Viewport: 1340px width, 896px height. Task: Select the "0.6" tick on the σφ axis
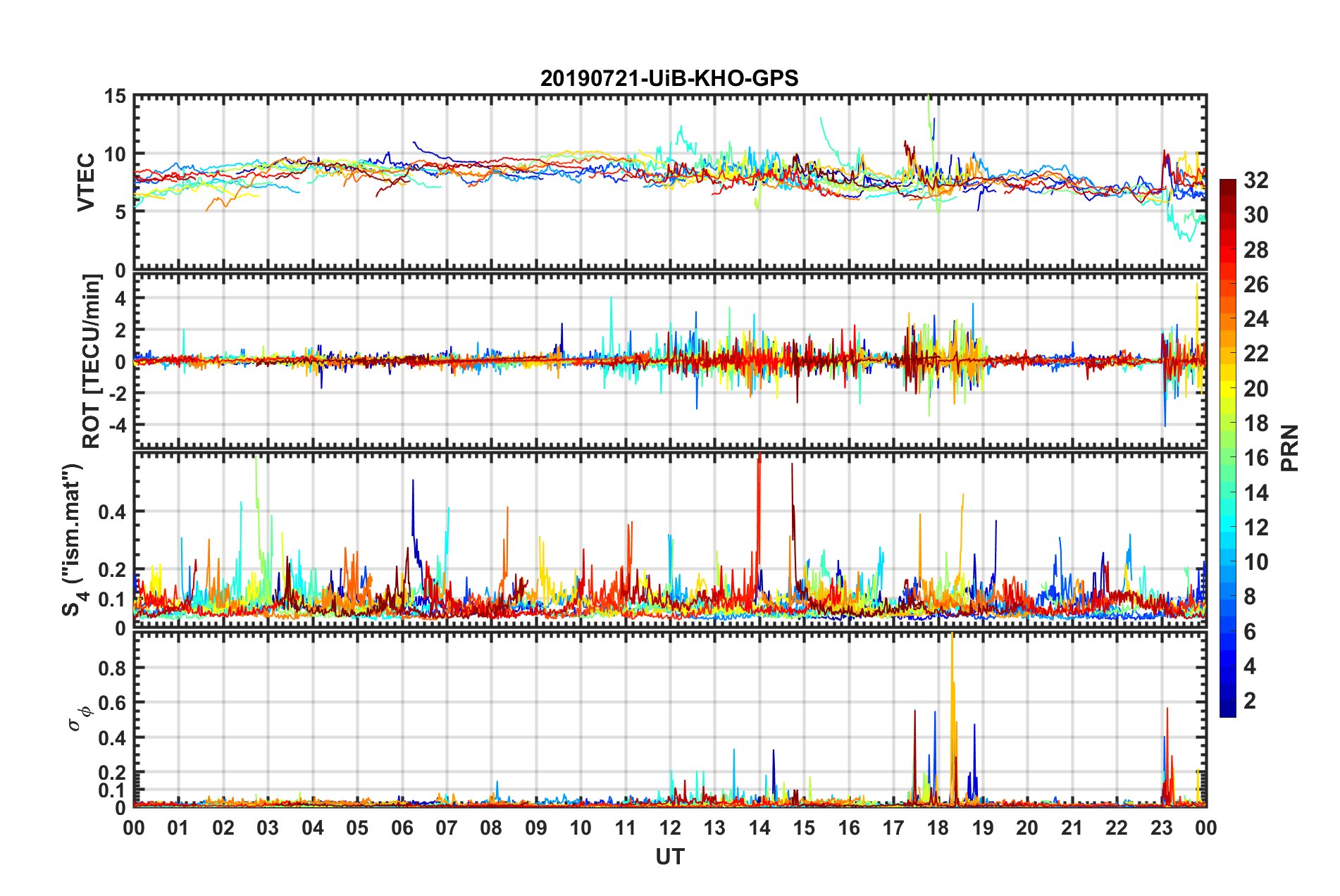pos(112,703)
